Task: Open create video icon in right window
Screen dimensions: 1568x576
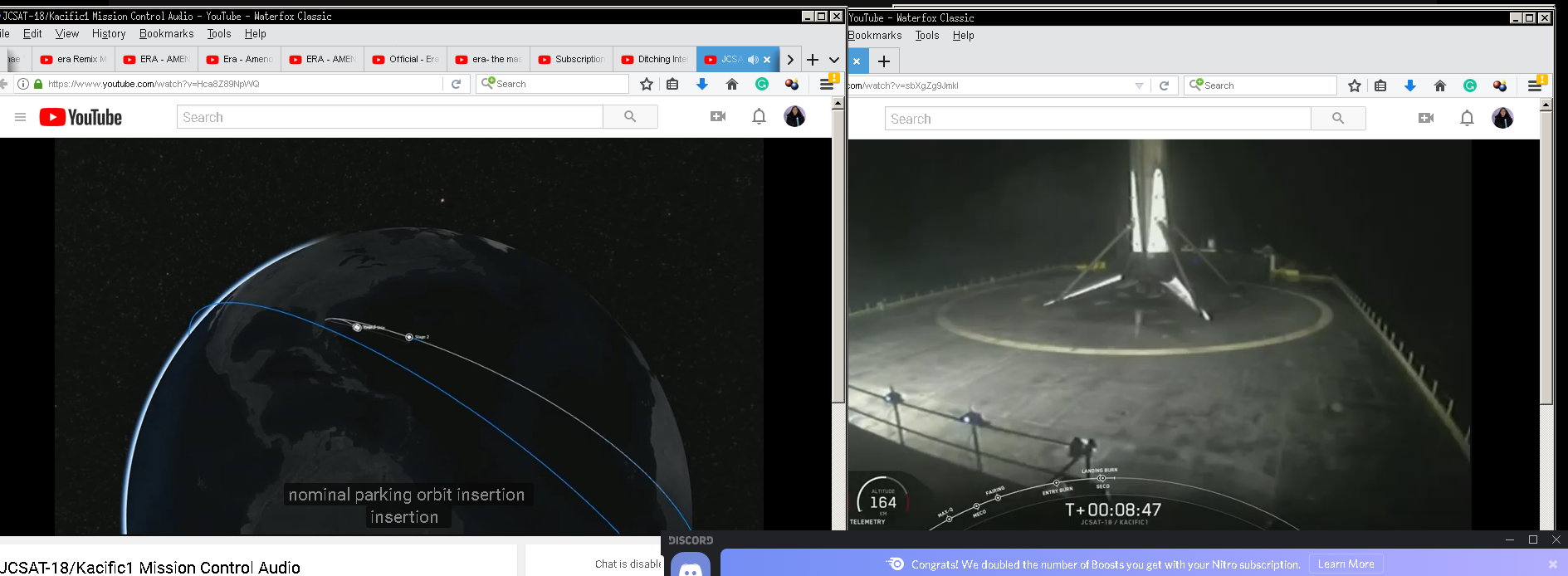Action: 1426,119
